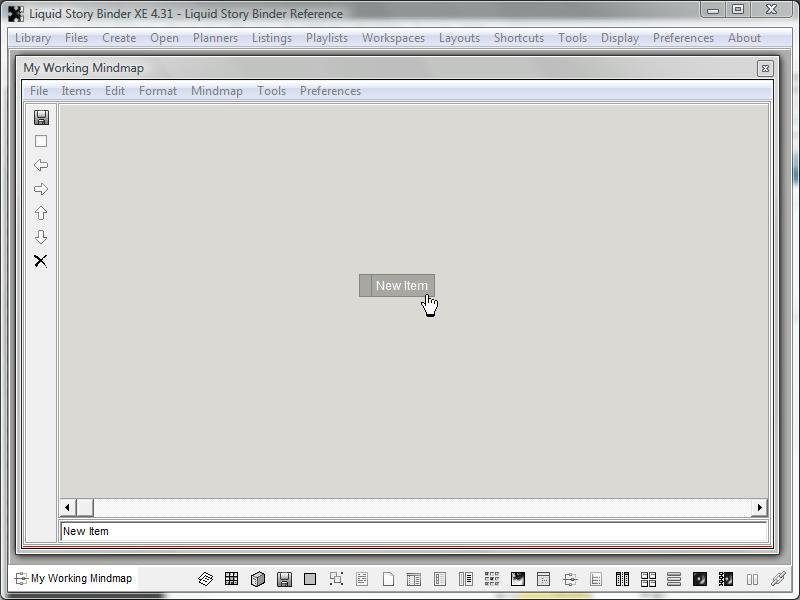Open the Mindmap menu
800x600 pixels.
[216, 91]
